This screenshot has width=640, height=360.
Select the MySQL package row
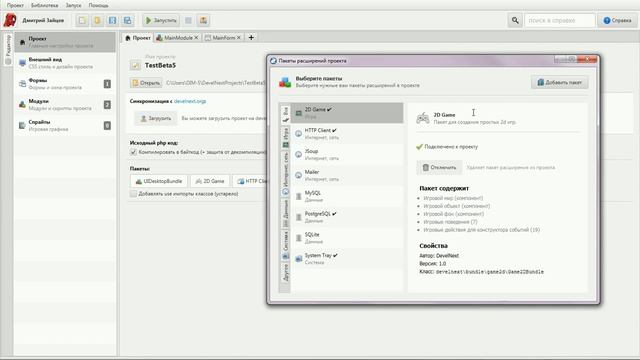(347, 196)
